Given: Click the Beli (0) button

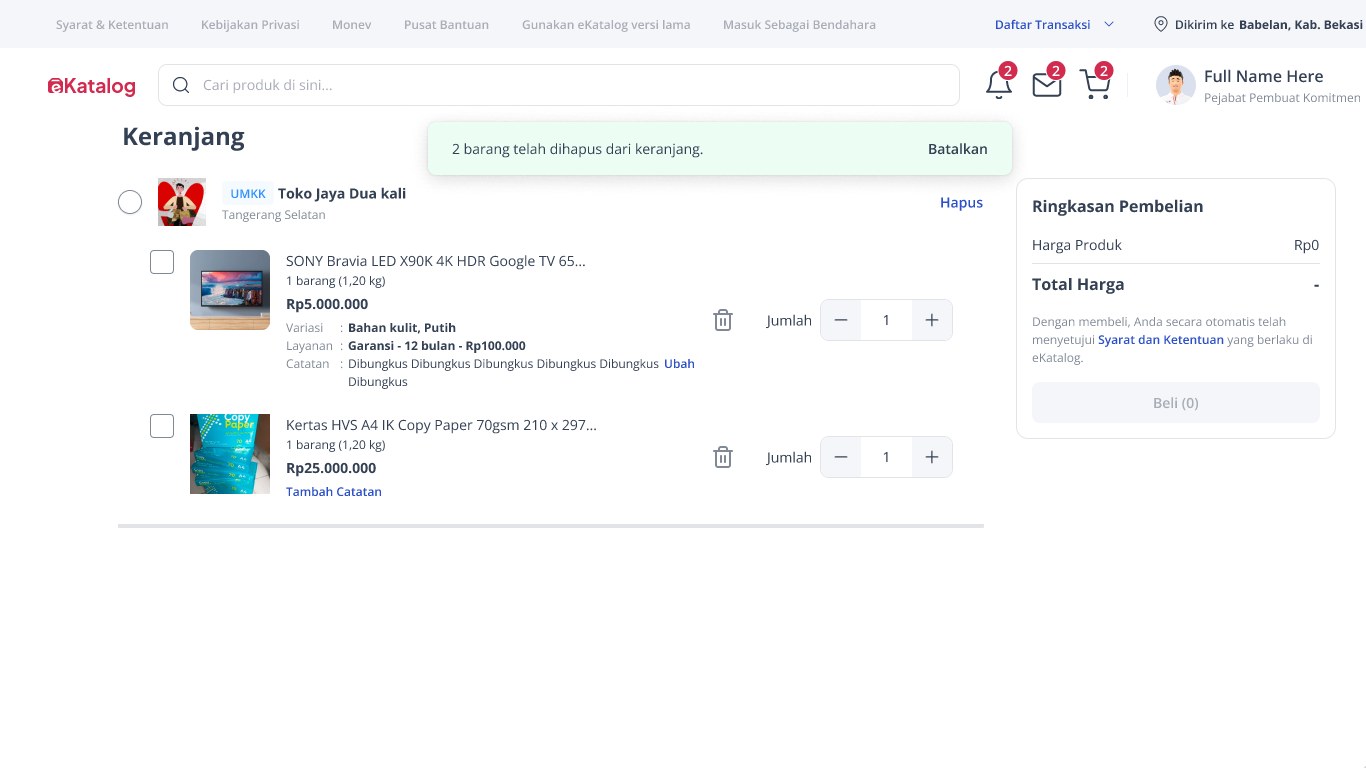Looking at the screenshot, I should pos(1176,402).
